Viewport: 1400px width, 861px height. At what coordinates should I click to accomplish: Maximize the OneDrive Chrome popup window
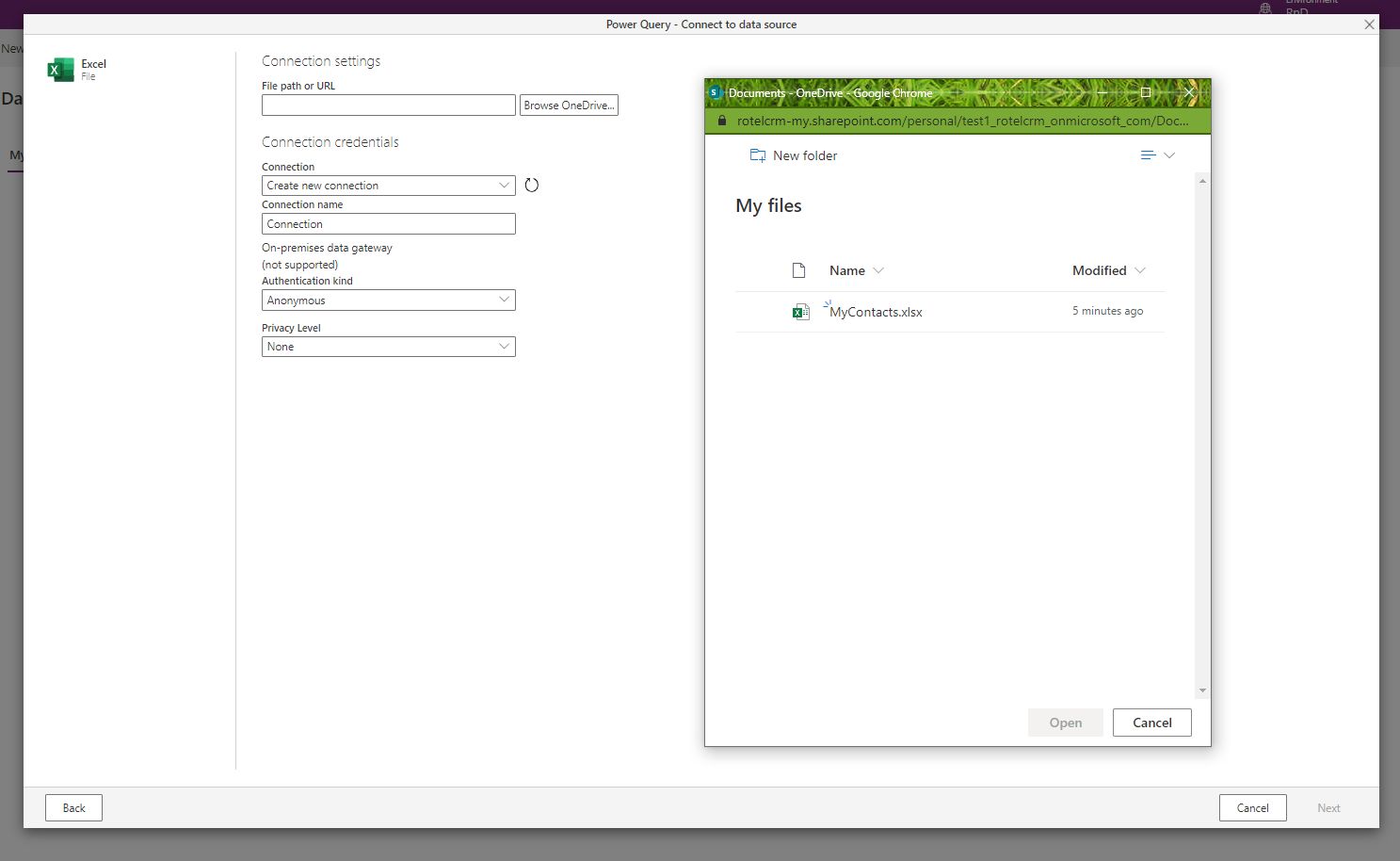coord(1146,92)
